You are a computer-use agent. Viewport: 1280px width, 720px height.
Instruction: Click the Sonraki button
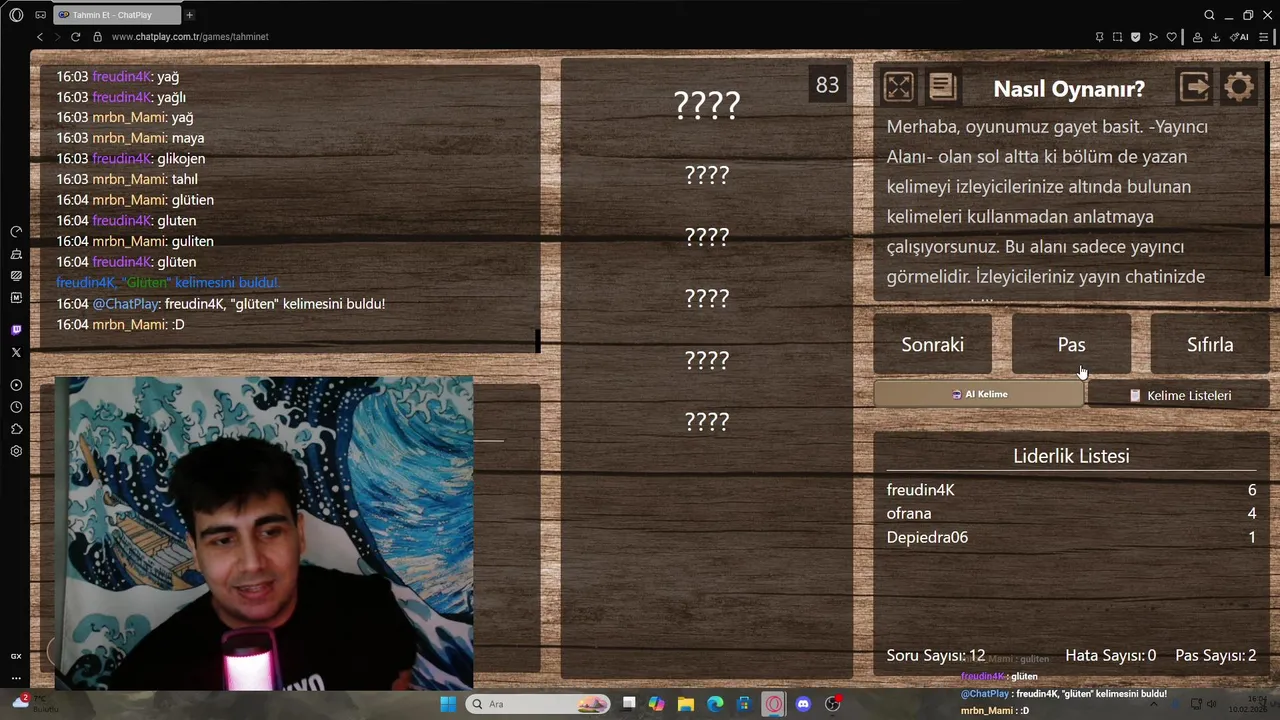tap(933, 344)
